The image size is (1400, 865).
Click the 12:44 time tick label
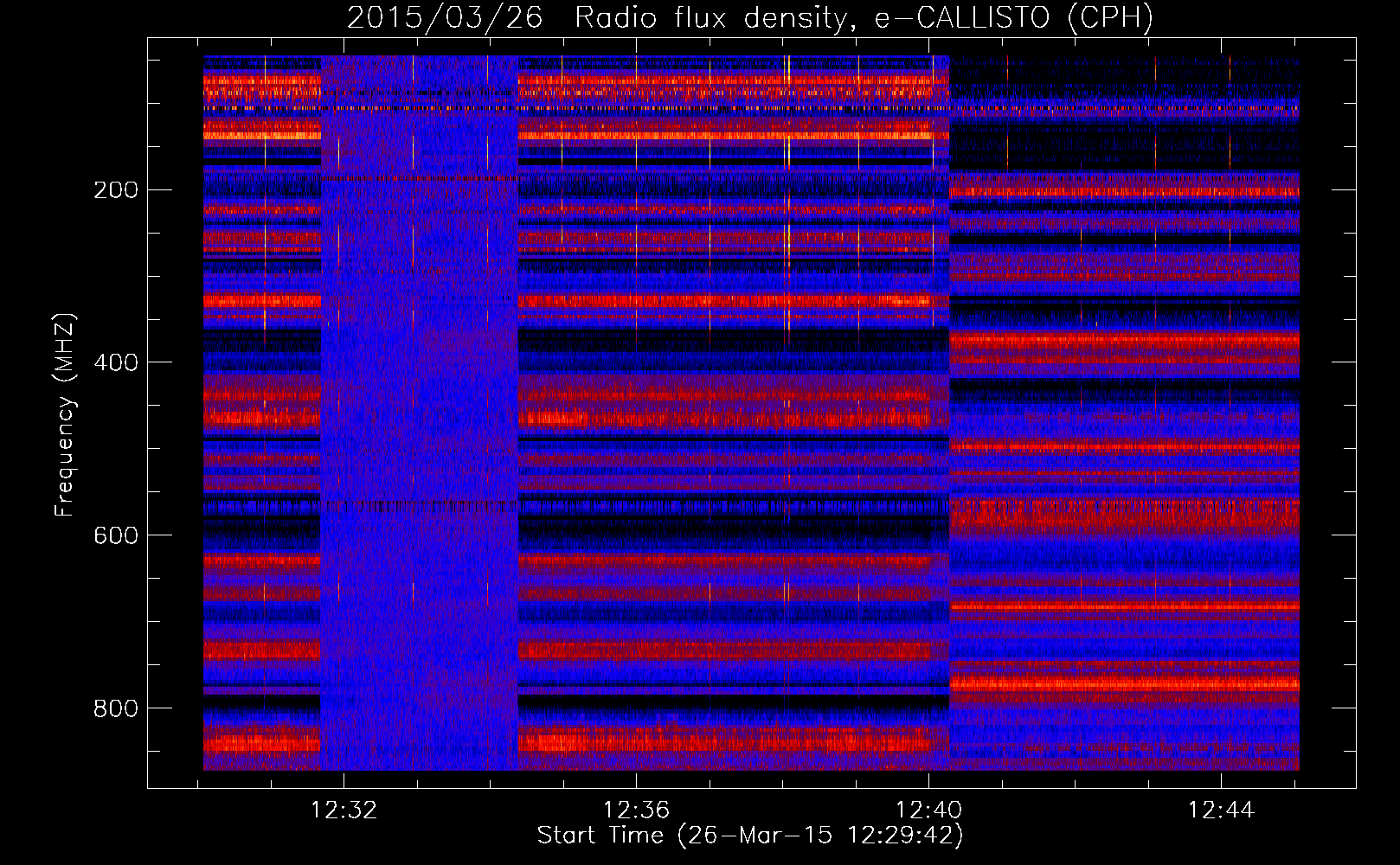click(1221, 811)
